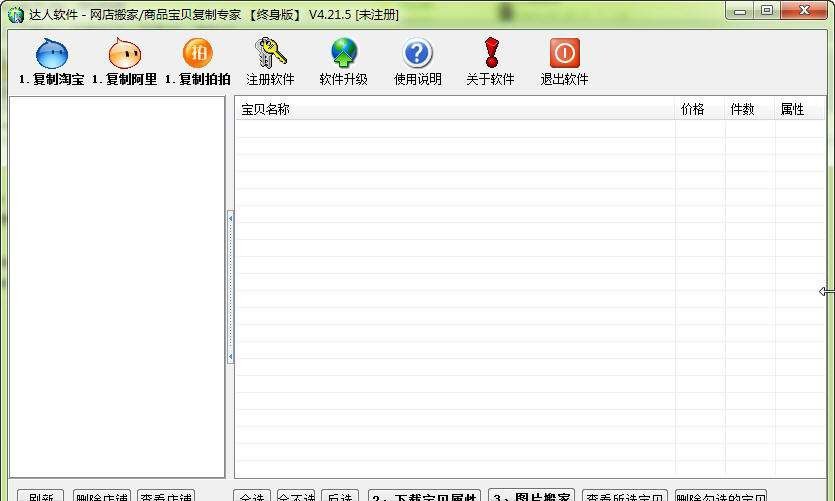Click the 查看所选宝贝 button
The width and height of the screenshot is (835, 501).
coord(625,496)
